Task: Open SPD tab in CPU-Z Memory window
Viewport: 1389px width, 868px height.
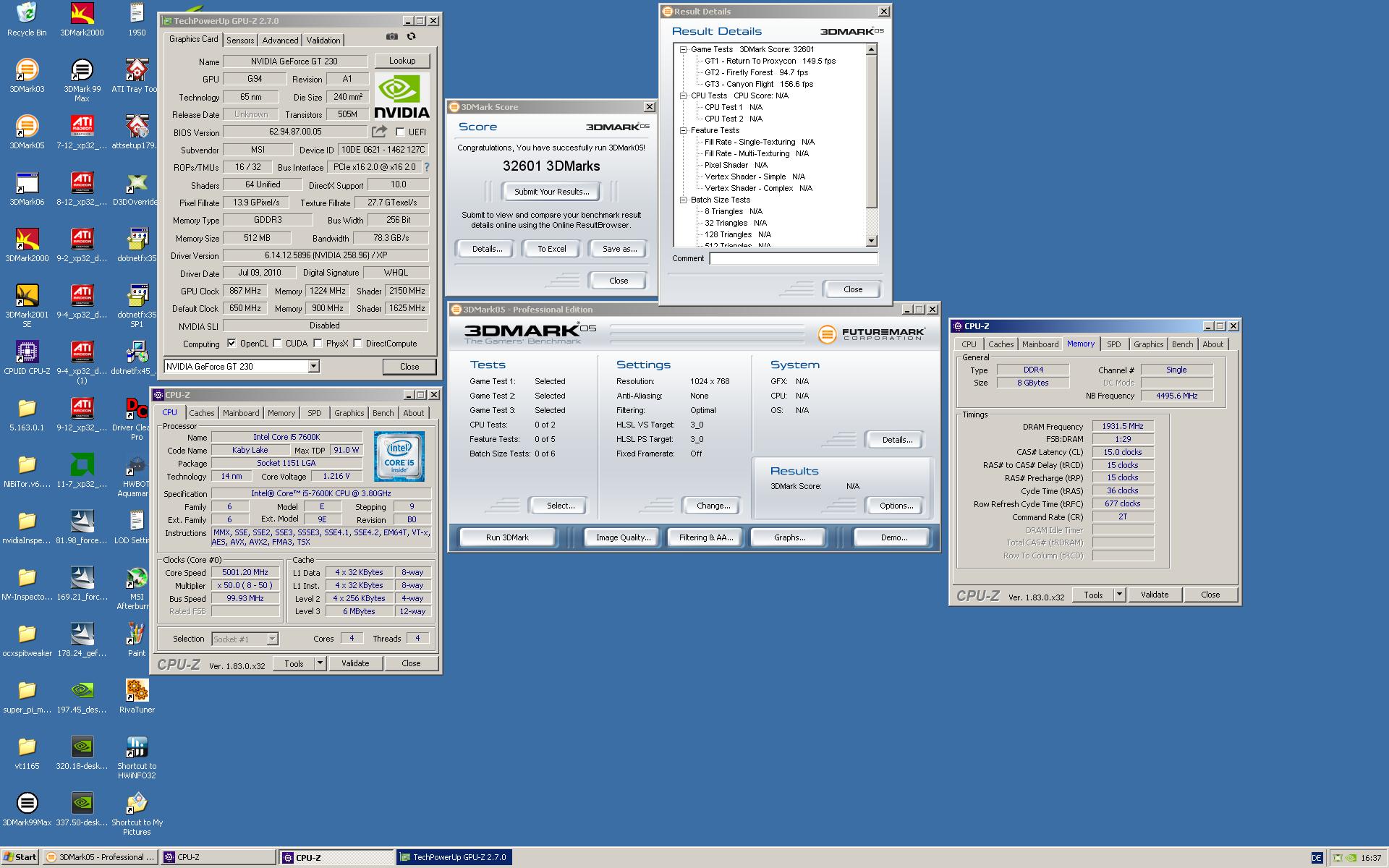Action: coord(1114,344)
